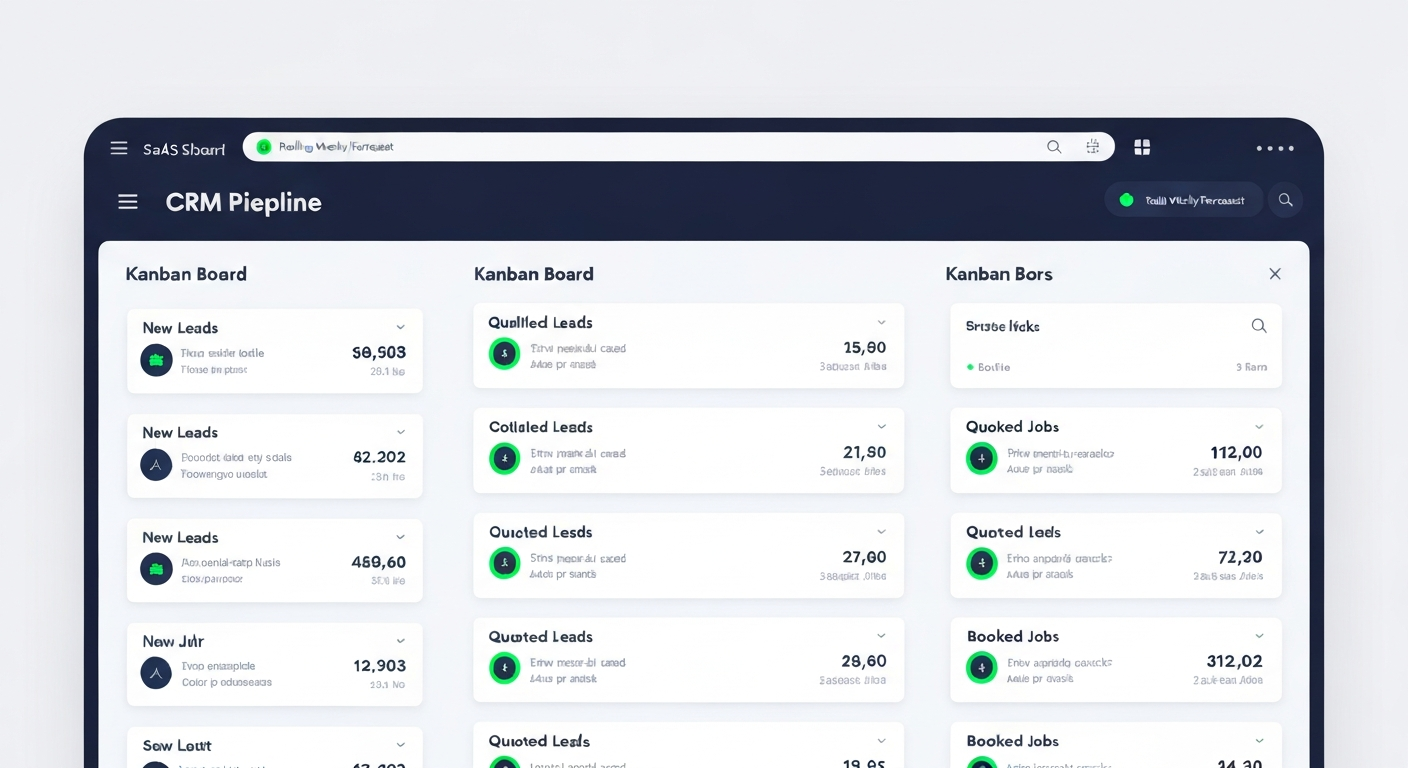Click the Saw Lourt card title

[x=177, y=745]
